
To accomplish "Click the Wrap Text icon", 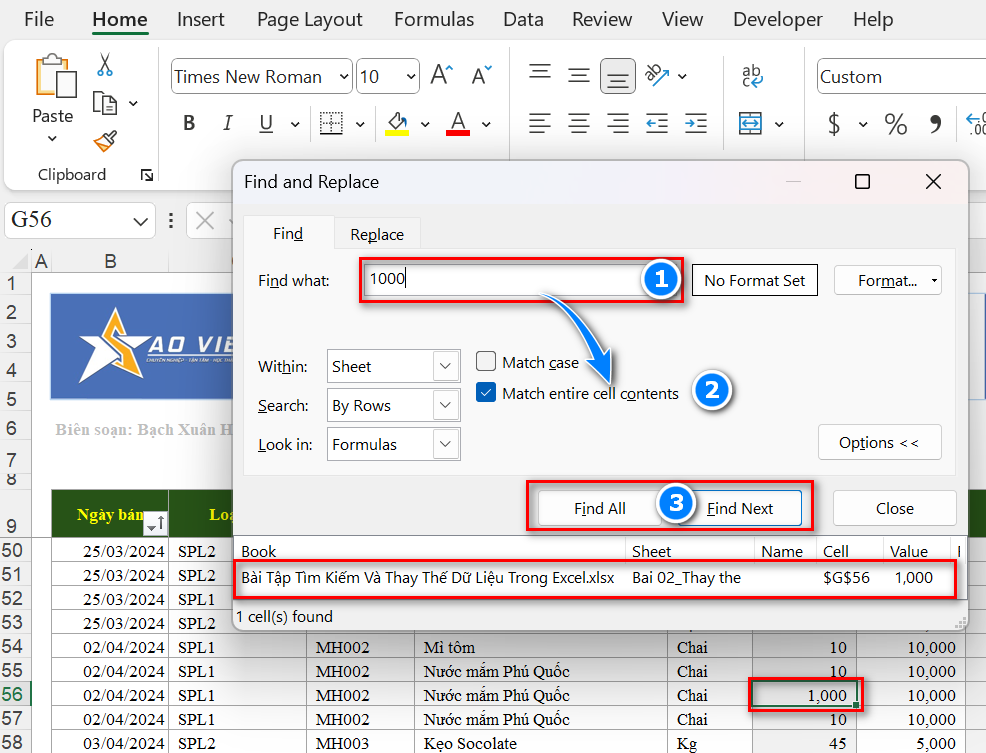I will [x=752, y=76].
